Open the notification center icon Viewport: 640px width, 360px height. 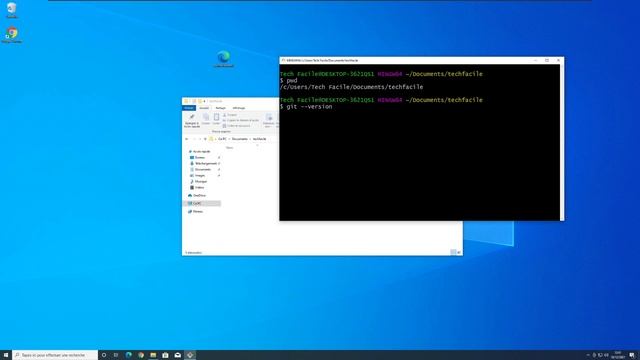632,355
